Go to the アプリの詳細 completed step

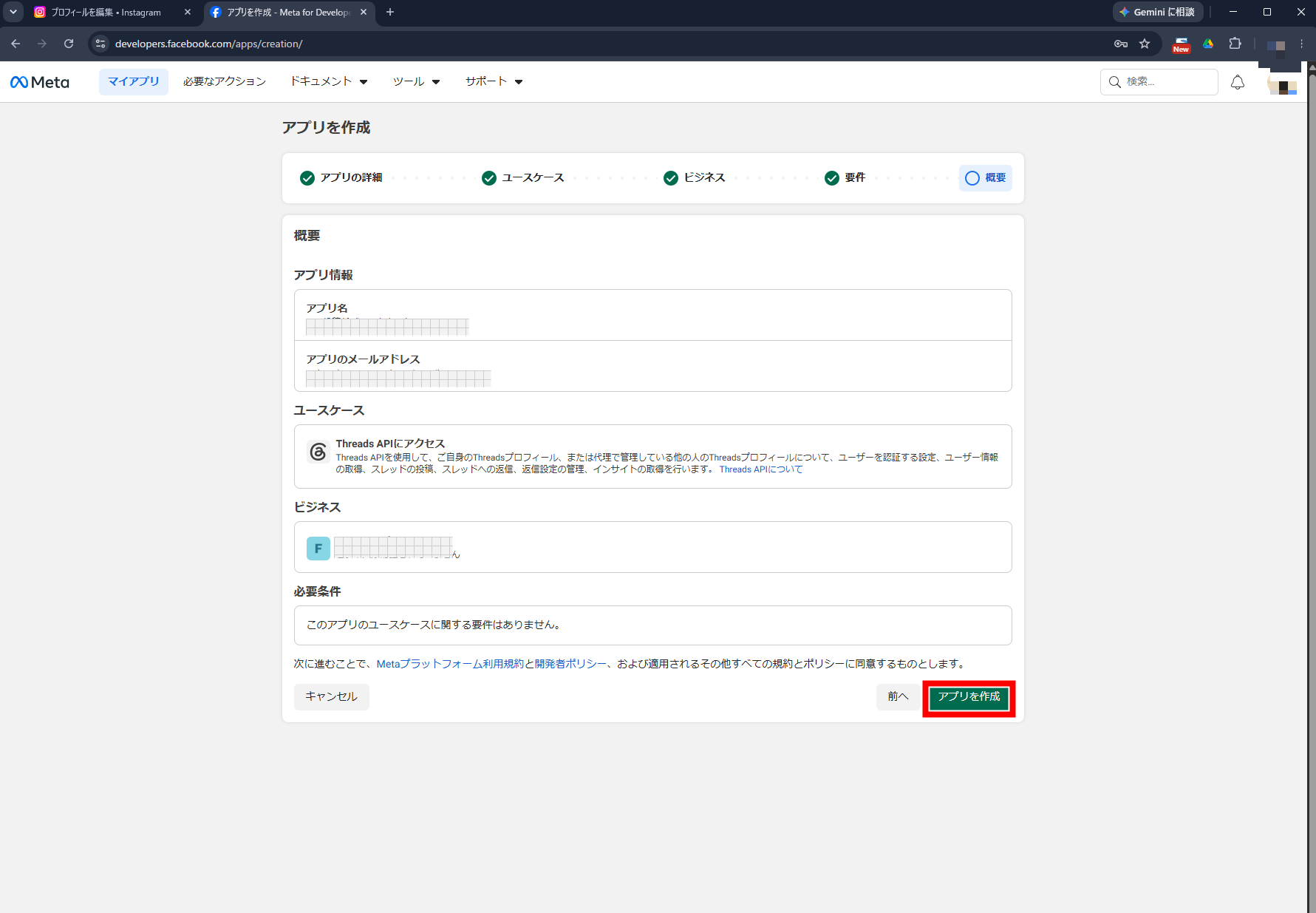[x=341, y=178]
